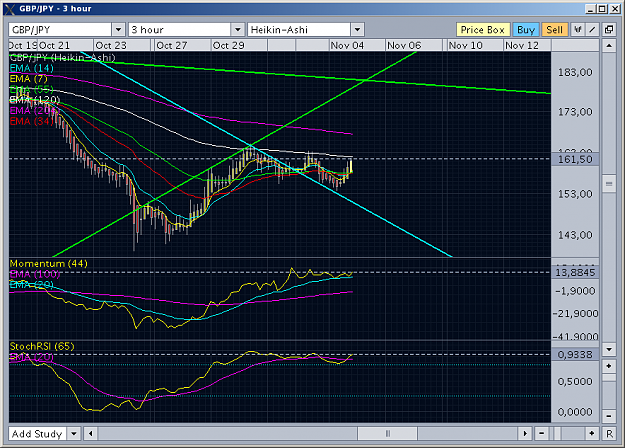The image size is (625, 448).
Task: Click the horizontal scrollbar right arrow
Action: [525, 433]
